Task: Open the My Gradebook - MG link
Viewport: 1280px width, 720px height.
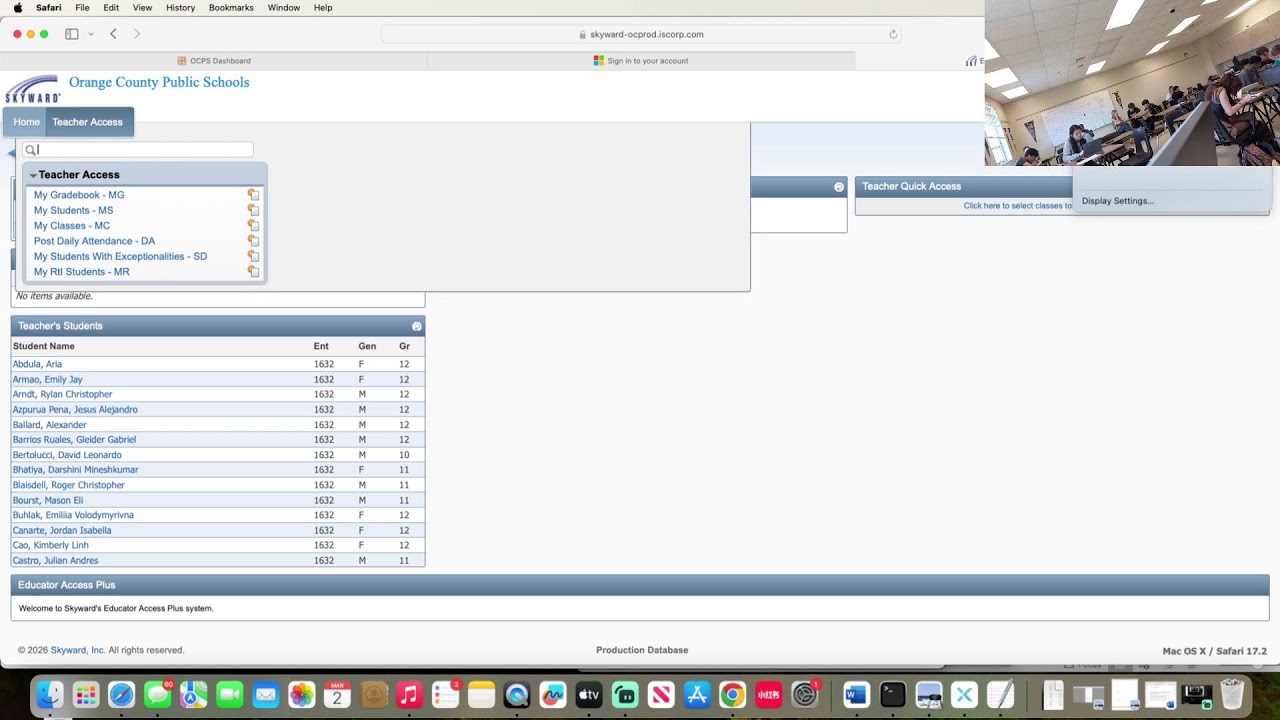Action: click(x=79, y=195)
